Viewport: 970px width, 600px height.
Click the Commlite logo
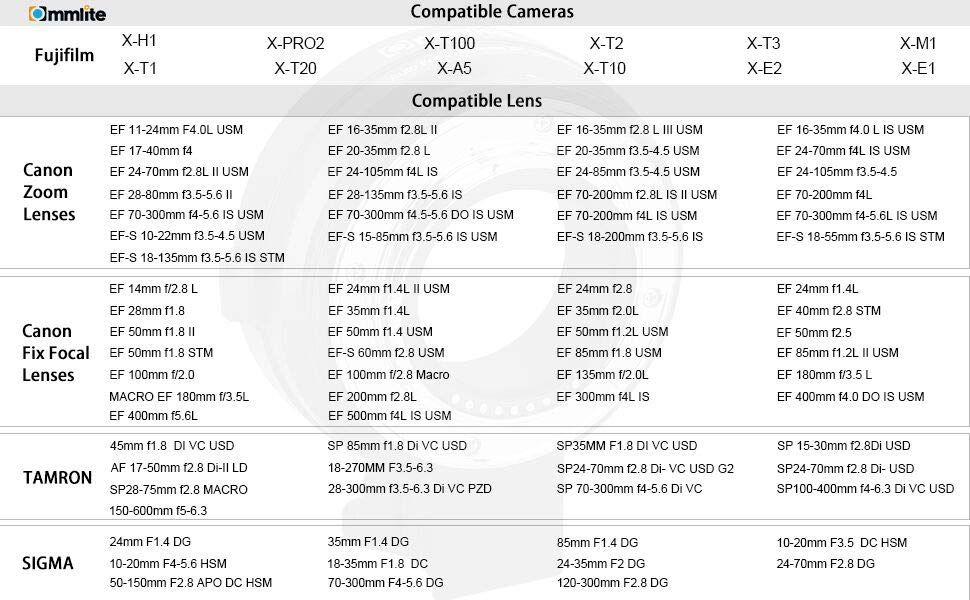pyautogui.click(x=67, y=14)
